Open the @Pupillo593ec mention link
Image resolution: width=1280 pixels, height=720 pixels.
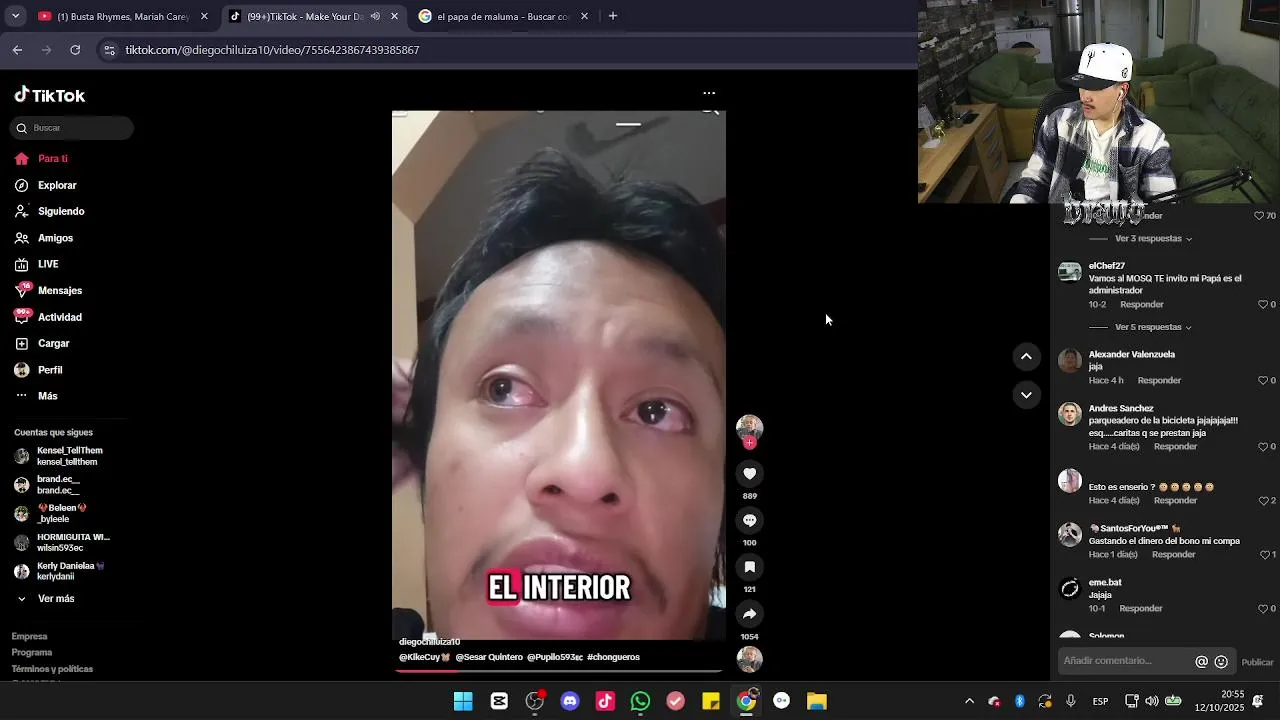pyautogui.click(x=555, y=657)
